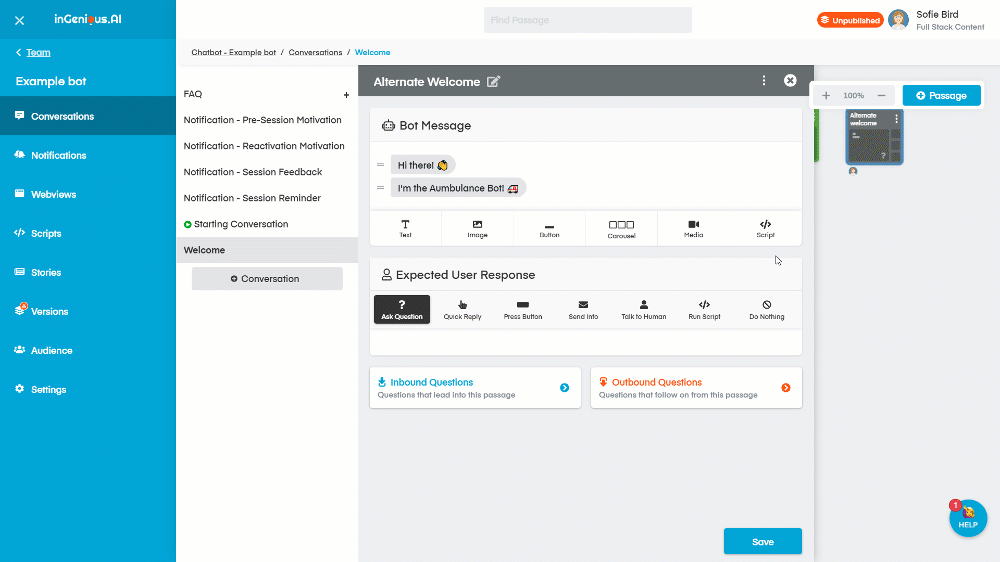Add a Media bot message

point(693,228)
